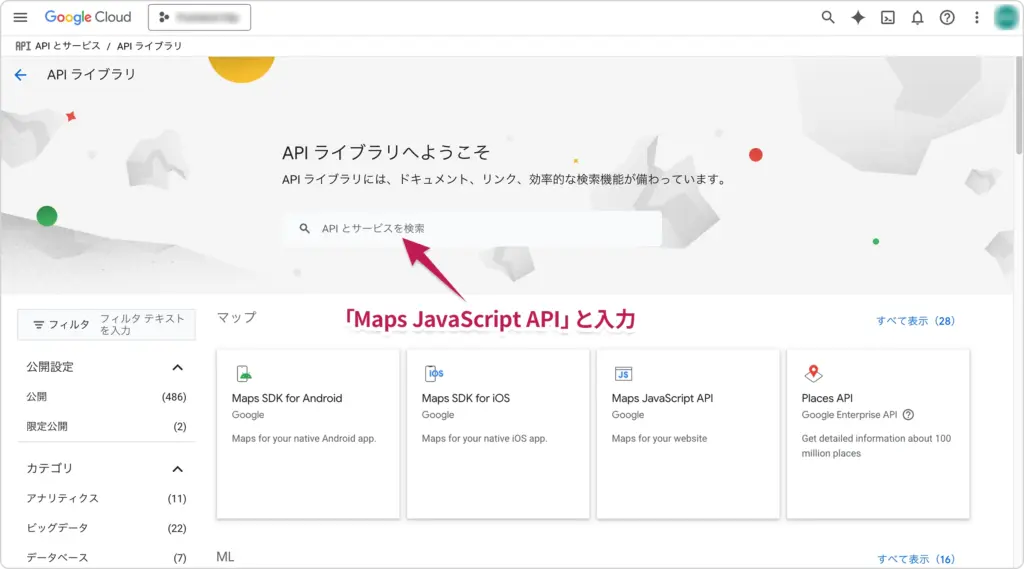Go back using the back arrow
Viewport: 1024px width, 569px height.
click(x=20, y=74)
